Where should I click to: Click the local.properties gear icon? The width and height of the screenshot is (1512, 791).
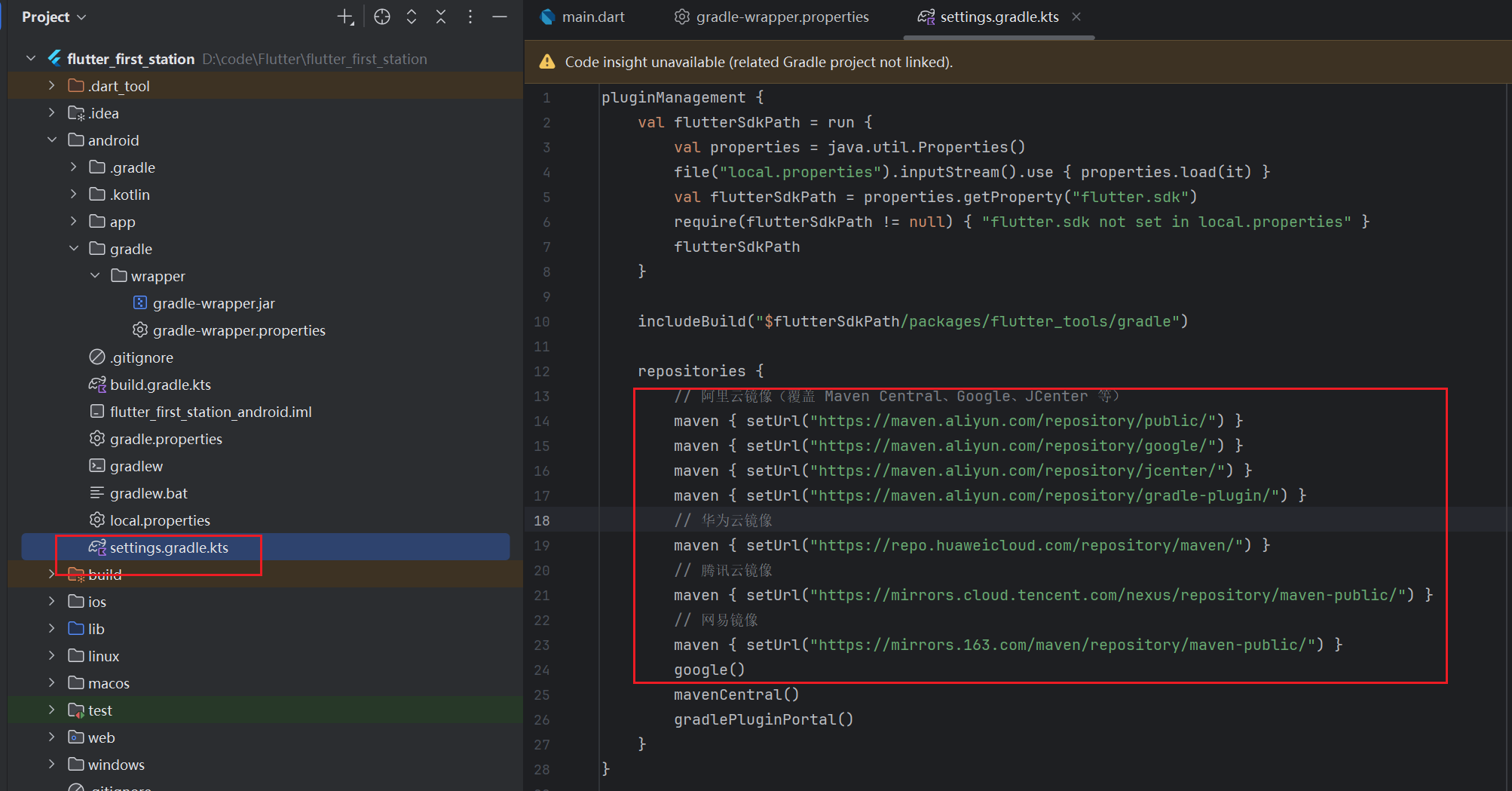pos(97,520)
